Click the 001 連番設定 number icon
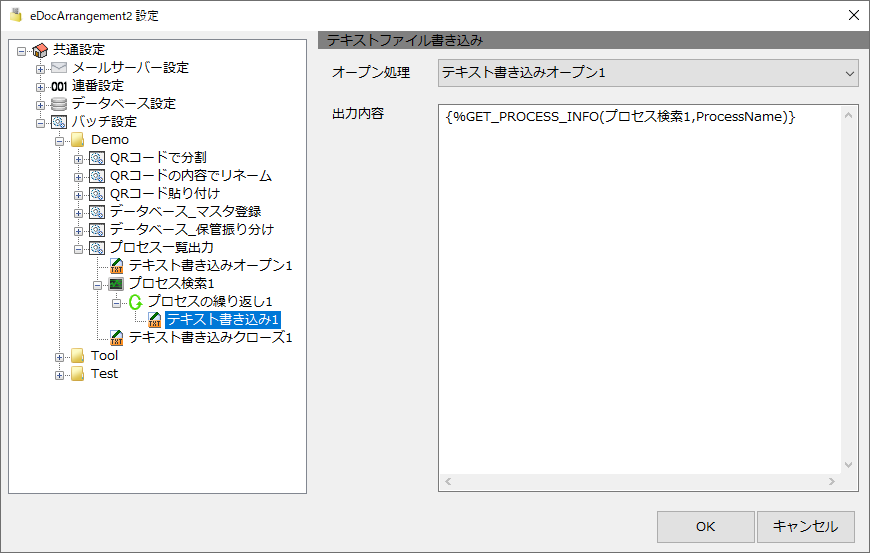 [59, 86]
